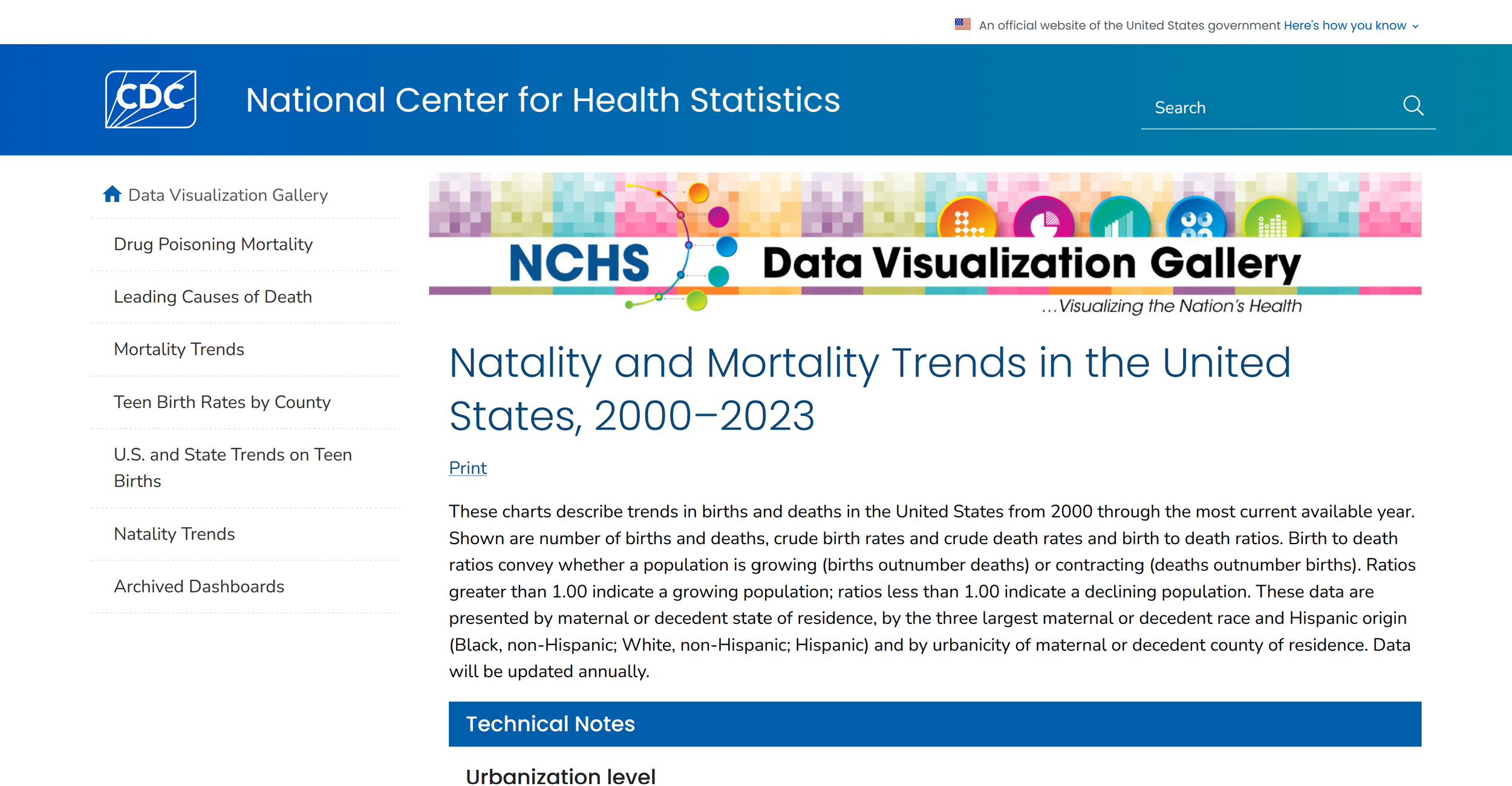Click the U.S. flag icon in the header
Image resolution: width=1512 pixels, height=786 pixels.
tap(962, 23)
